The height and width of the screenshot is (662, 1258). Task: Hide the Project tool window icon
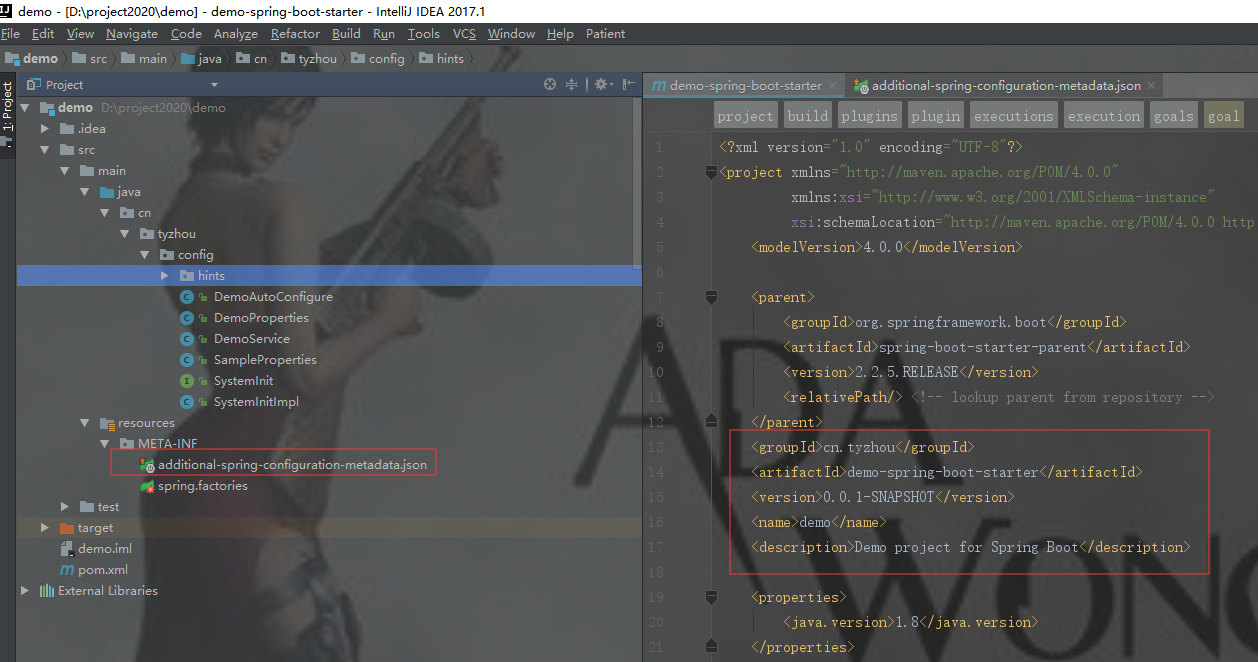628,85
